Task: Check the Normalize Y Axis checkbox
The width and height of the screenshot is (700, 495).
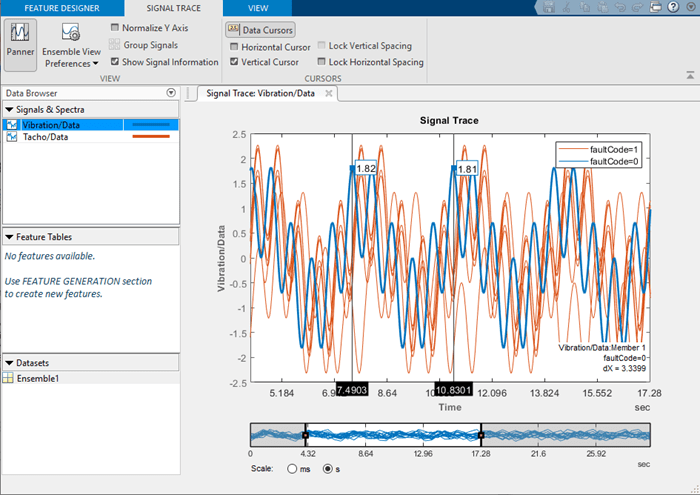Action: [116, 28]
